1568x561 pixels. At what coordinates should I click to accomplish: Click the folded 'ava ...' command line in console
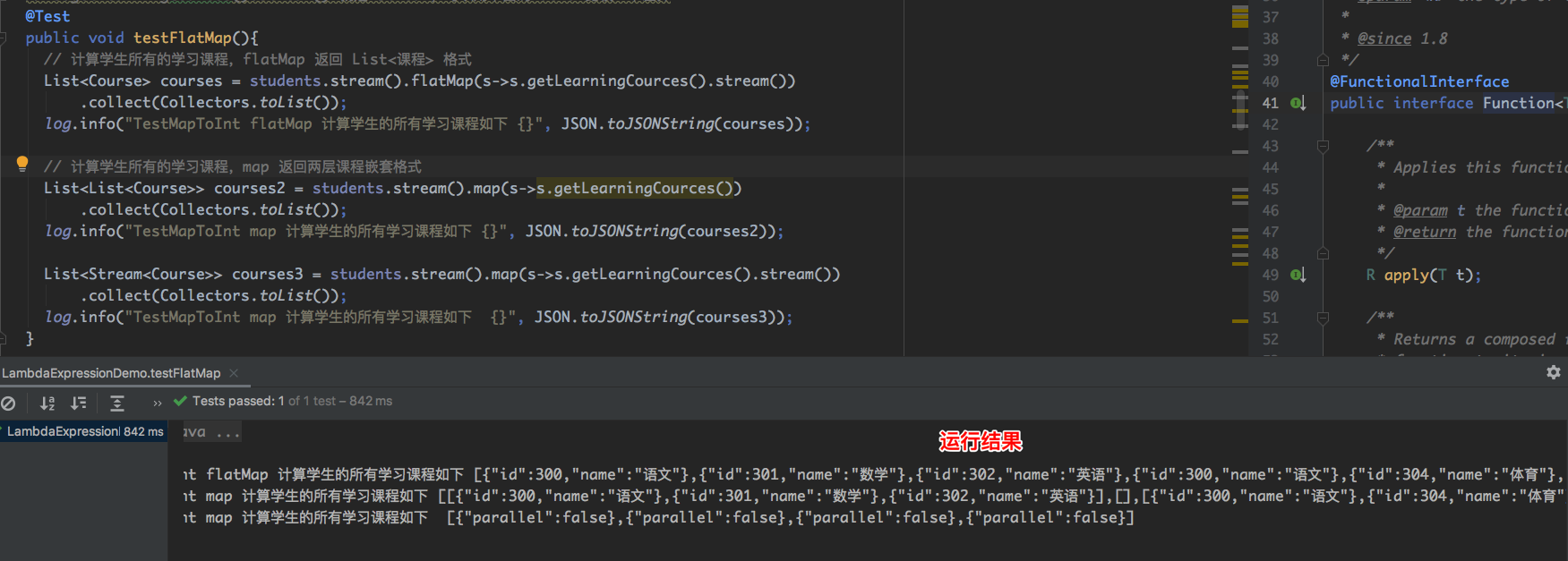coord(211,432)
